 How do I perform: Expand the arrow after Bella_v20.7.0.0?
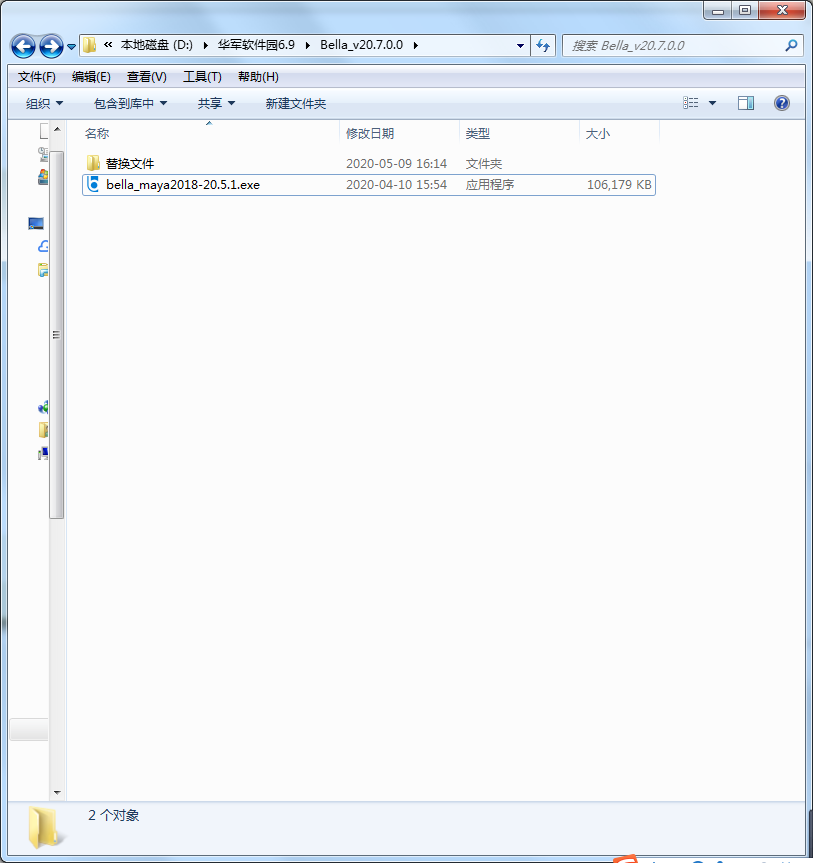click(416, 45)
